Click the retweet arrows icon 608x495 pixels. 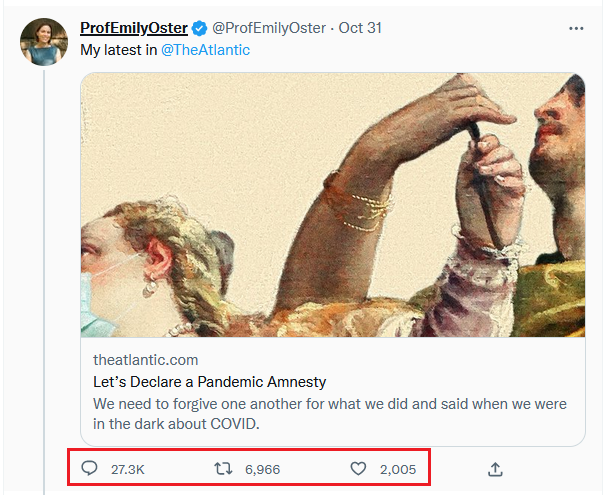[223, 469]
